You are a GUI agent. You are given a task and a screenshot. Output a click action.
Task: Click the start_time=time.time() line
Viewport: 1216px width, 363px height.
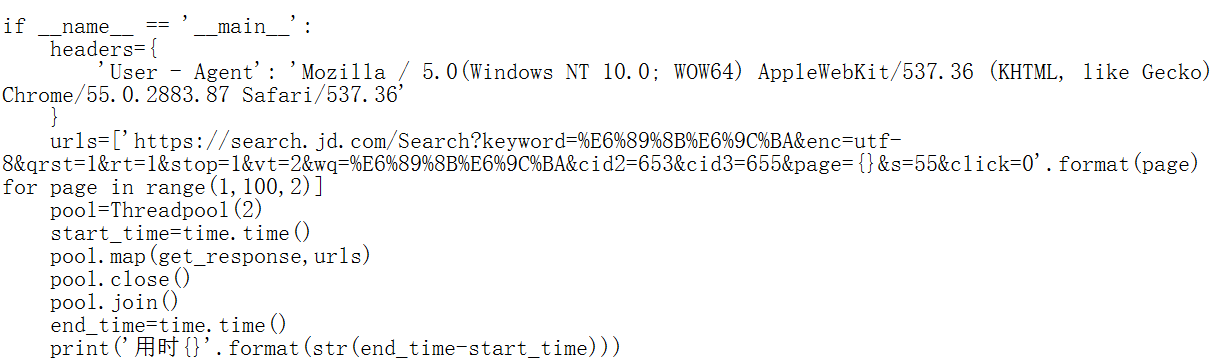point(181,233)
